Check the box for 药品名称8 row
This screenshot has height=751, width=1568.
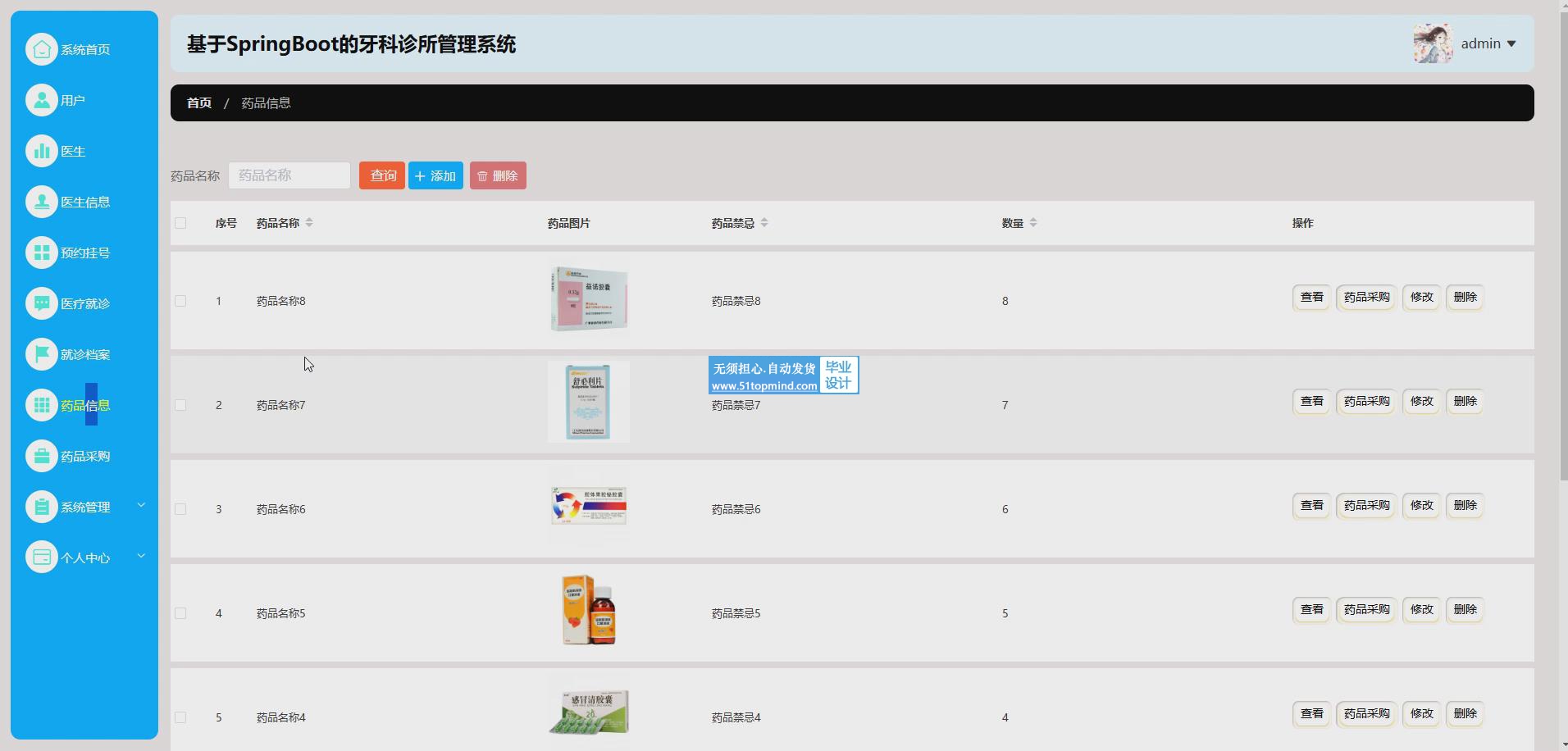tap(180, 301)
